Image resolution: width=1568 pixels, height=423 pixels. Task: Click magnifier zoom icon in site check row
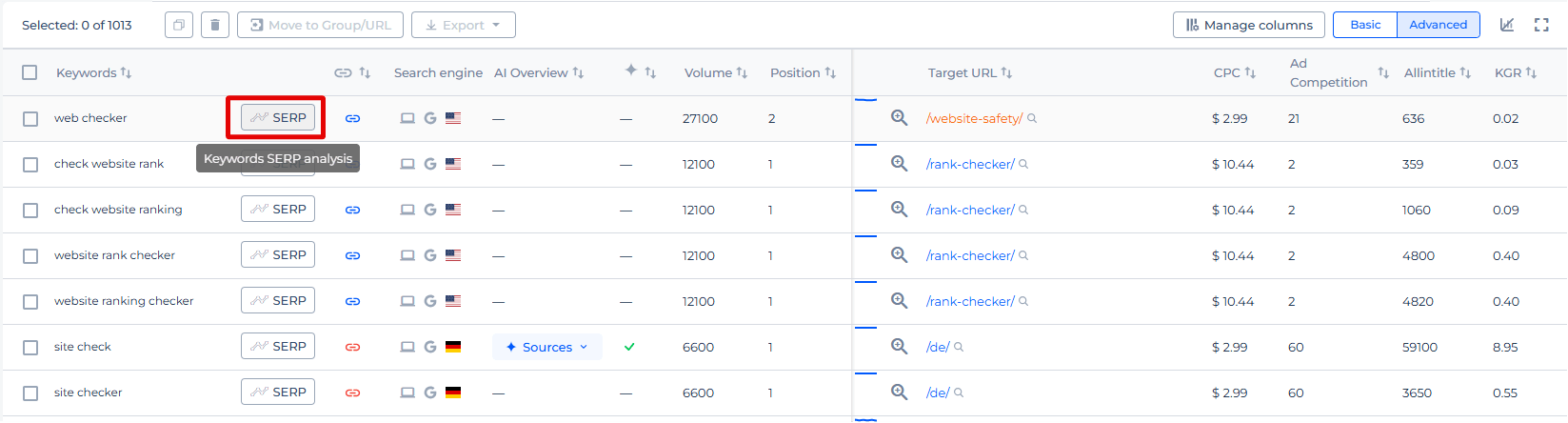coord(899,346)
